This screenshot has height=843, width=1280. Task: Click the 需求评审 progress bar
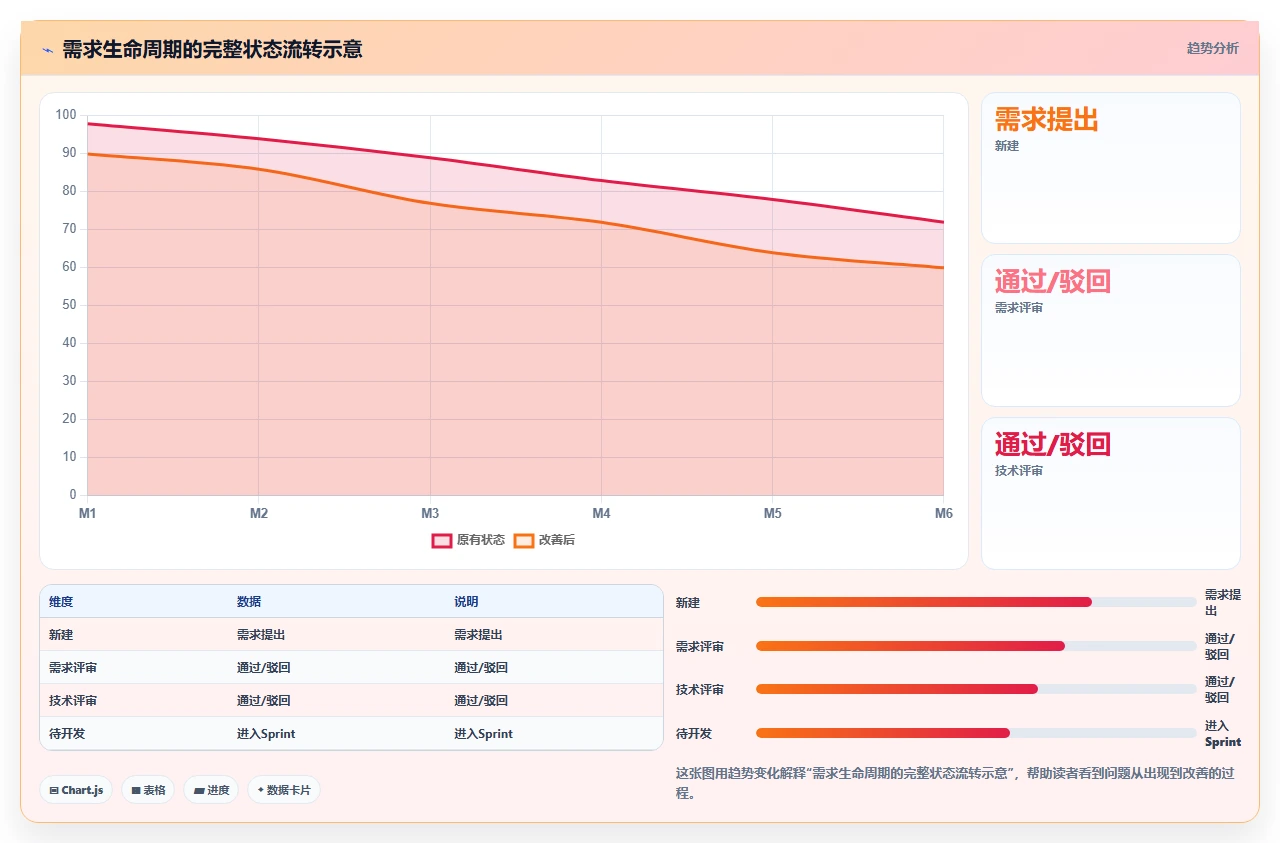click(976, 646)
